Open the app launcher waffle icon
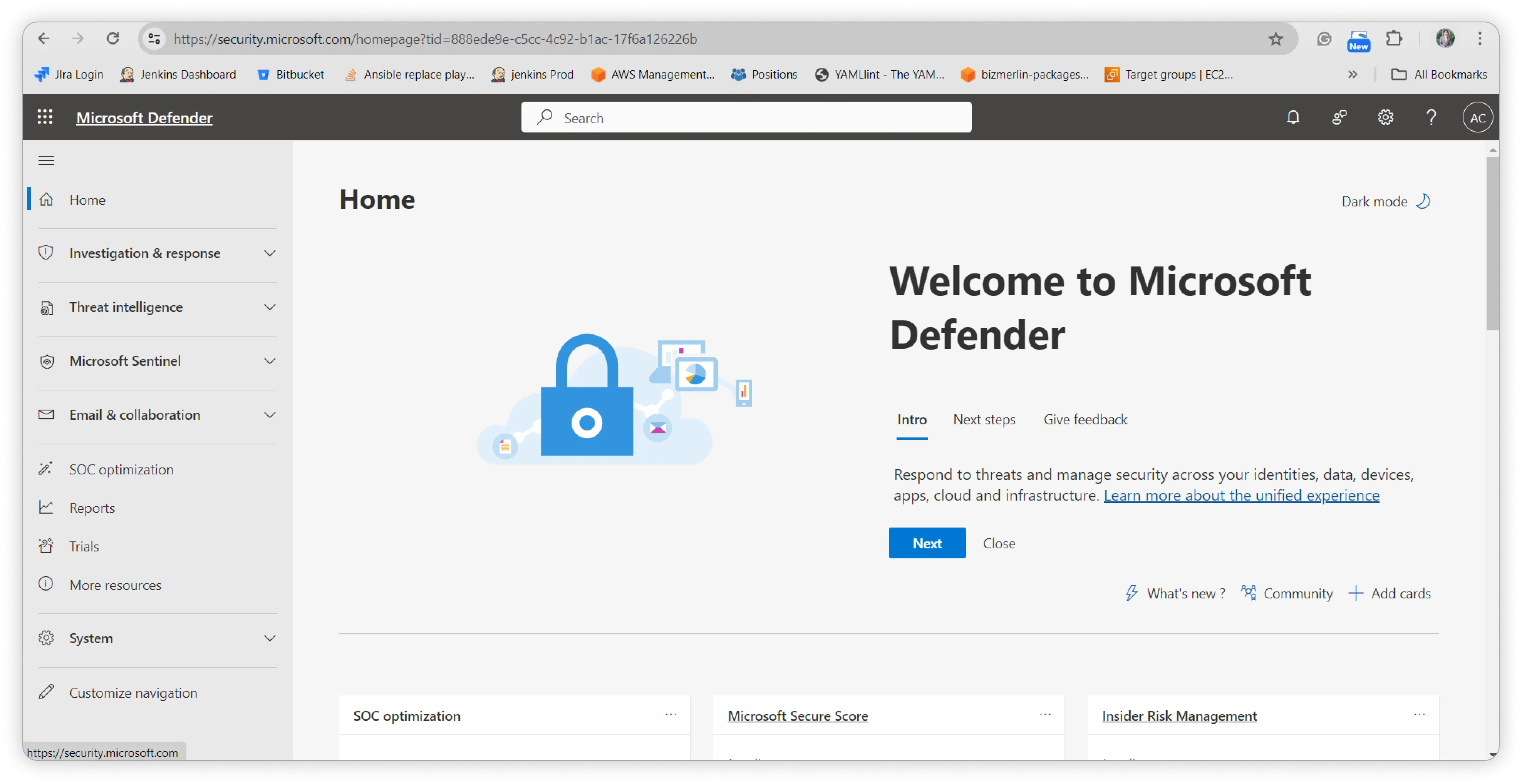The width and height of the screenshot is (1522, 784). pos(45,117)
